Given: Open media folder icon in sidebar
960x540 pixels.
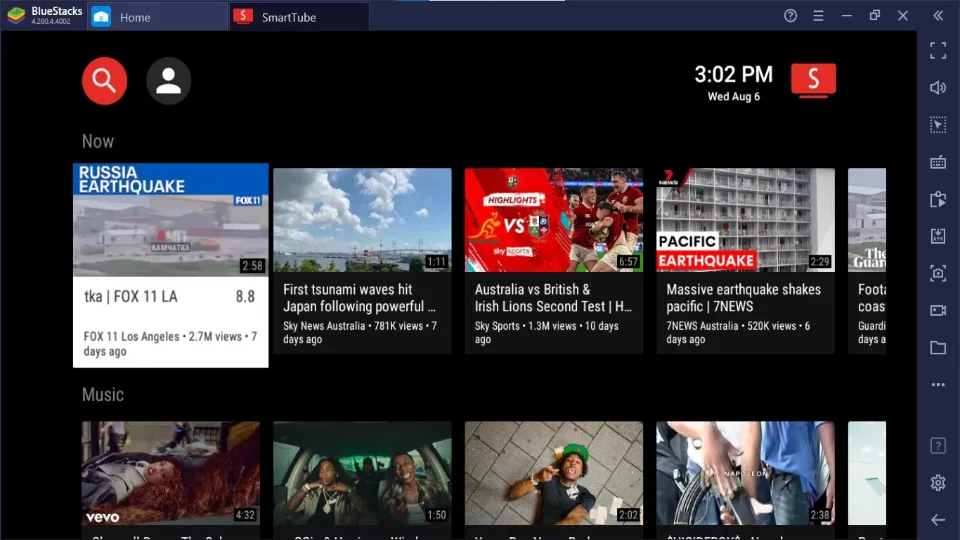Looking at the screenshot, I should [x=938, y=348].
